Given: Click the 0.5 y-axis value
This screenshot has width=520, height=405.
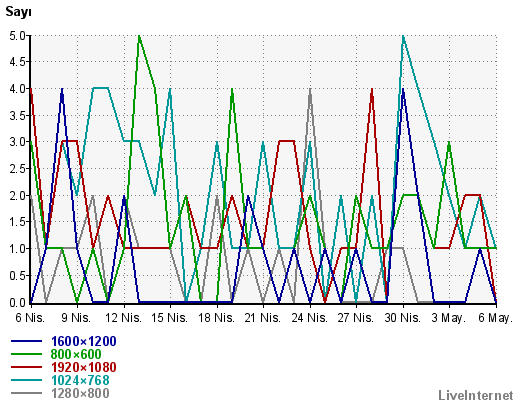Looking at the screenshot, I should [x=18, y=276].
